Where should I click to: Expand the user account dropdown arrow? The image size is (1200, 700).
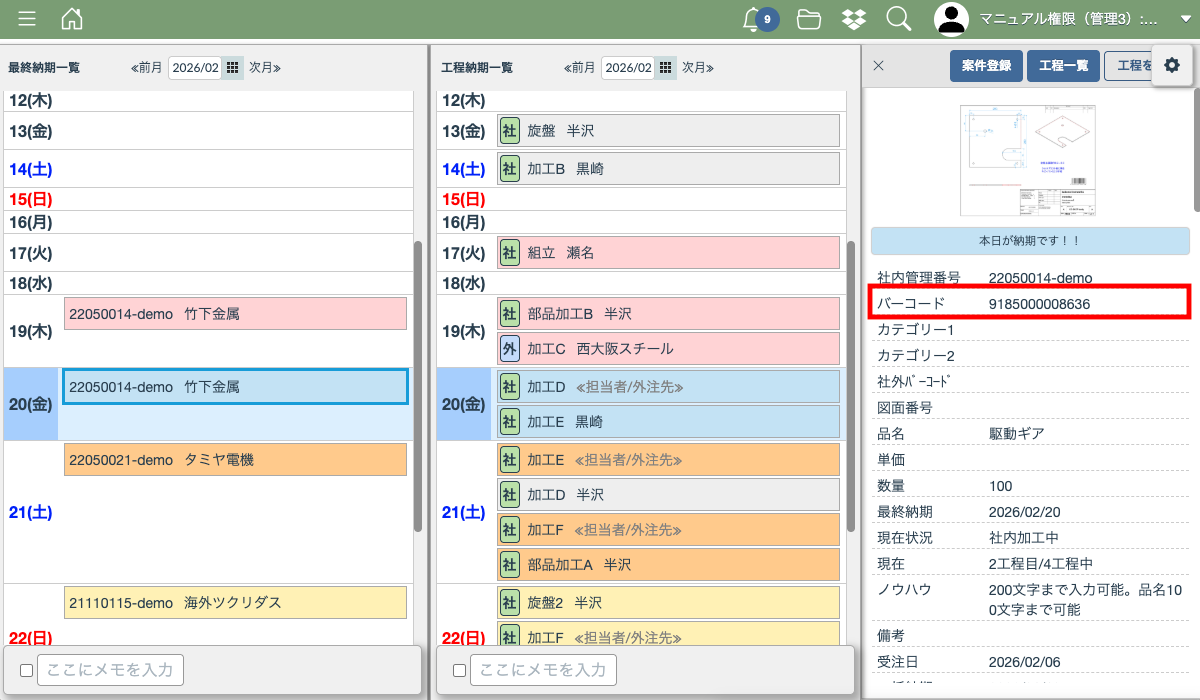(1186, 19)
